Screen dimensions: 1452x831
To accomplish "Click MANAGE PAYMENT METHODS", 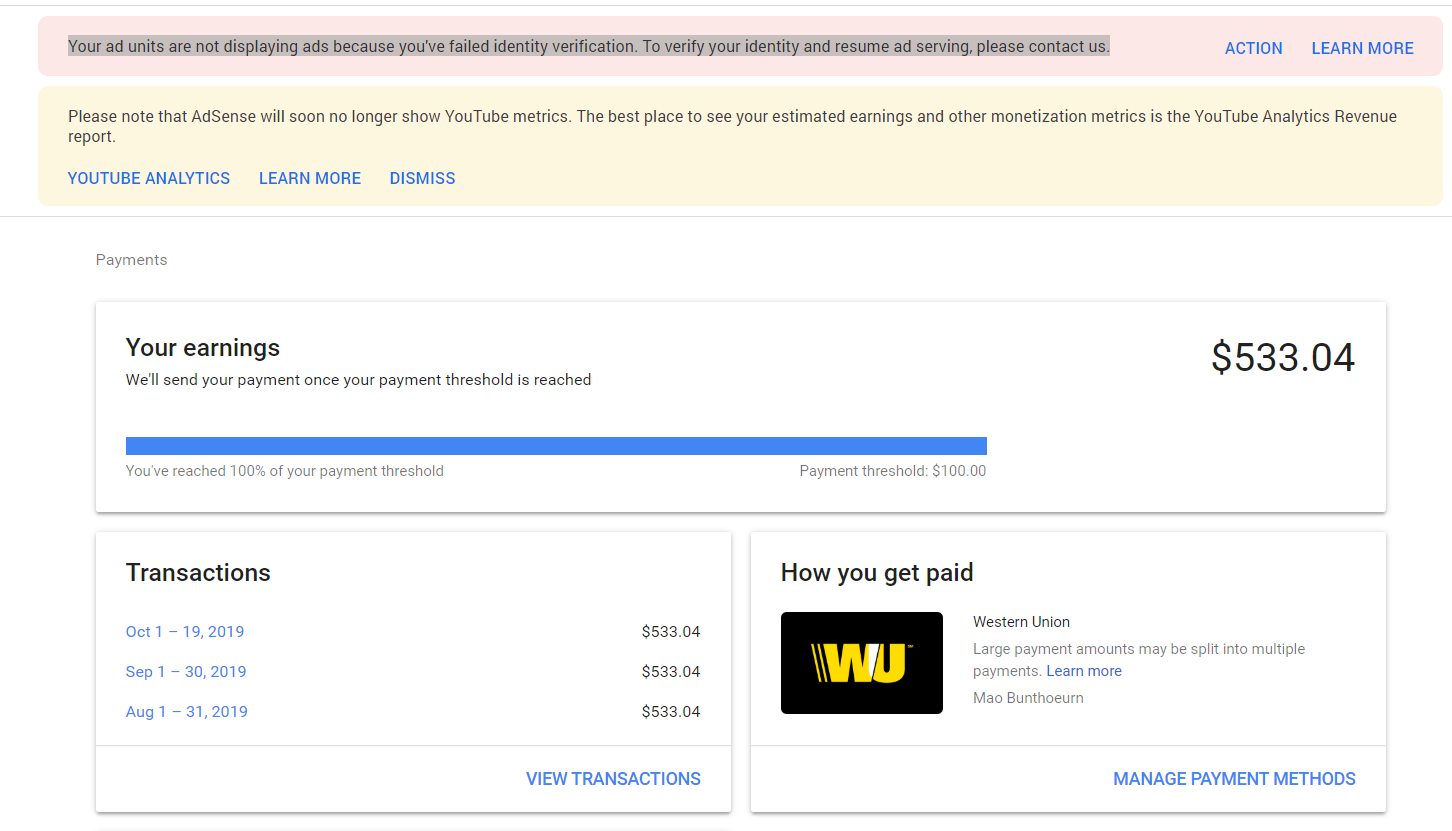I will (x=1234, y=779).
